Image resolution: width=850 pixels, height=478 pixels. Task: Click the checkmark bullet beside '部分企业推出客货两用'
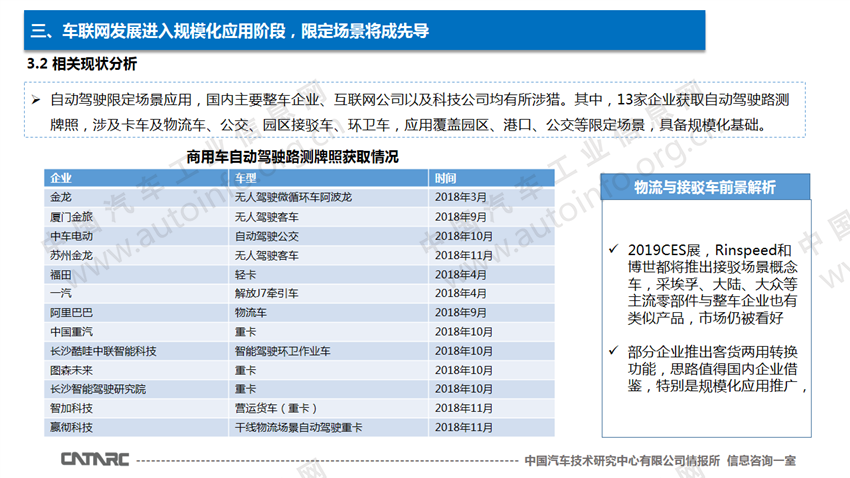tap(613, 351)
